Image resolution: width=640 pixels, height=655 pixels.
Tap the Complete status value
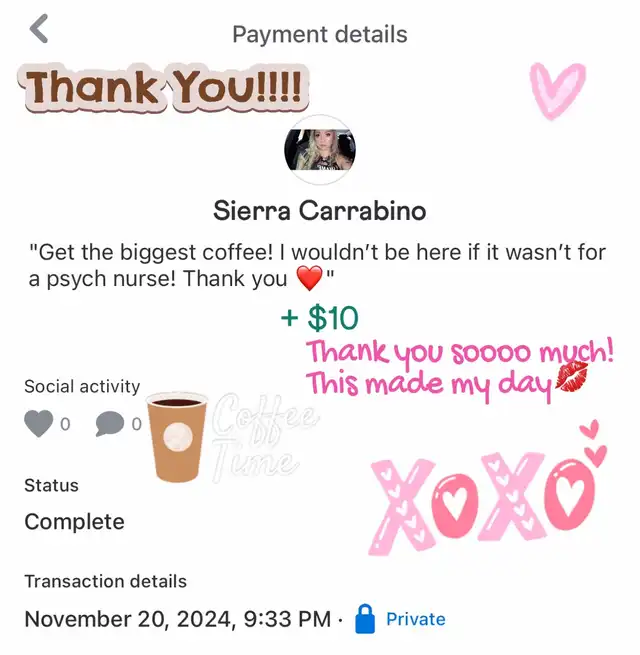(x=74, y=522)
